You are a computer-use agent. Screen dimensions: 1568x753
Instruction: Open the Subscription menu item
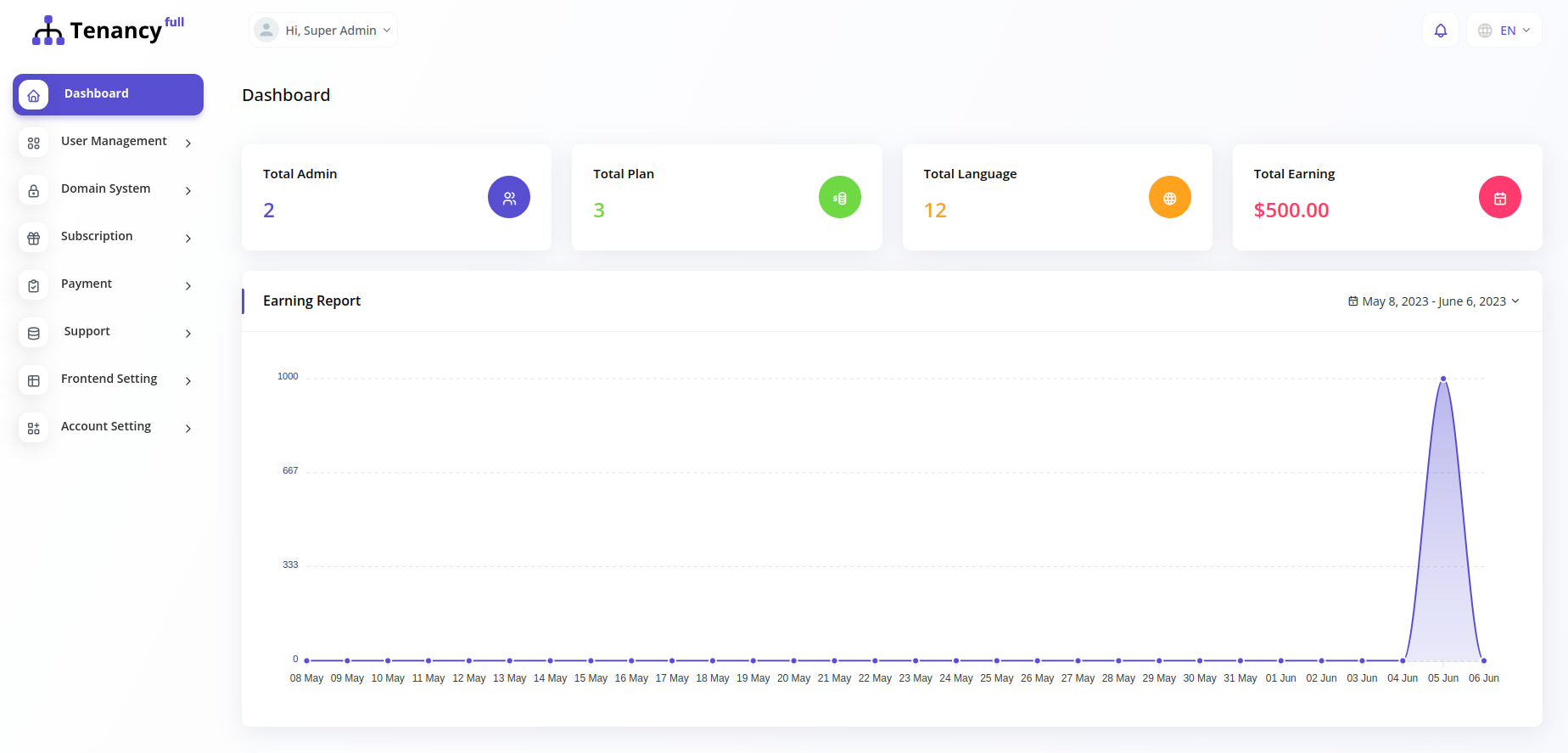point(97,236)
